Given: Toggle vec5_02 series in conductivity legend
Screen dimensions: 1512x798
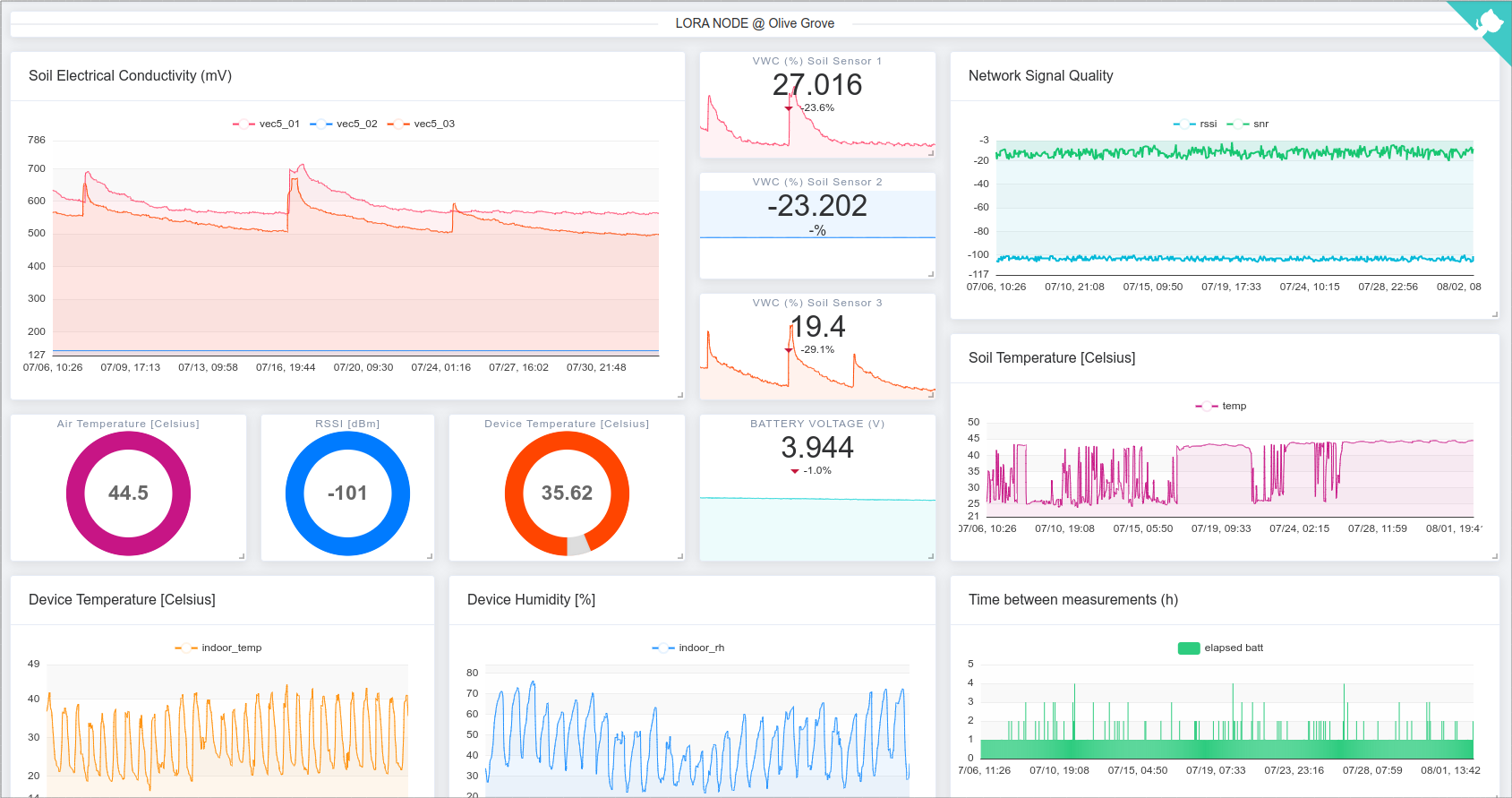Looking at the screenshot, I should pyautogui.click(x=344, y=124).
